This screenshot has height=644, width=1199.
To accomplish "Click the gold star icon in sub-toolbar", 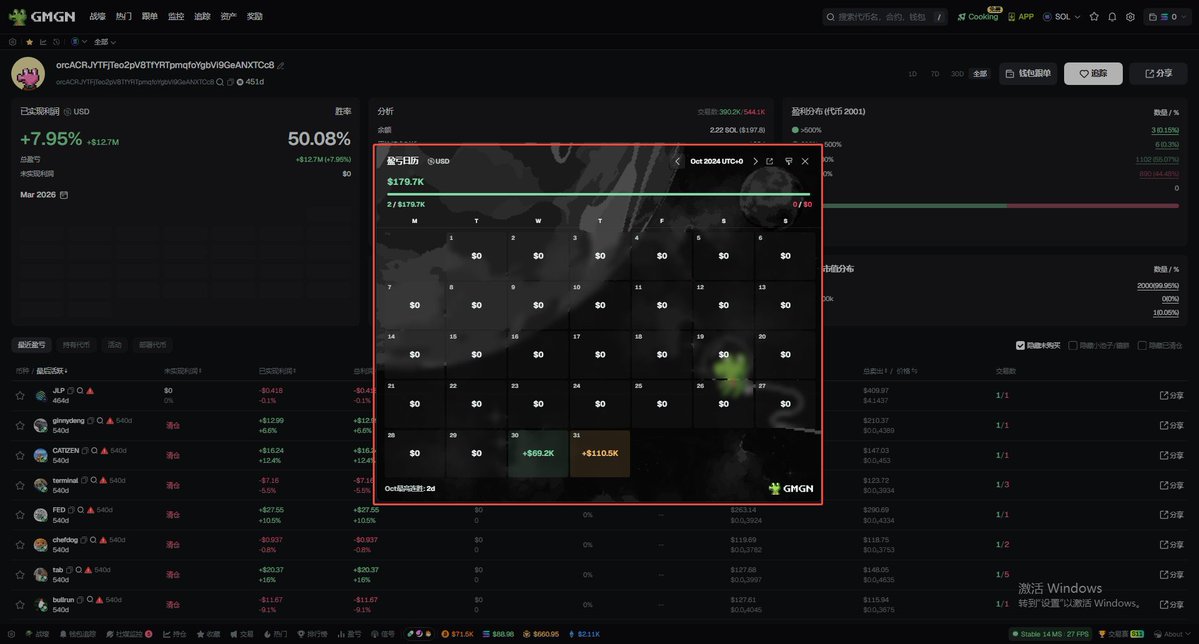I will (x=30, y=42).
